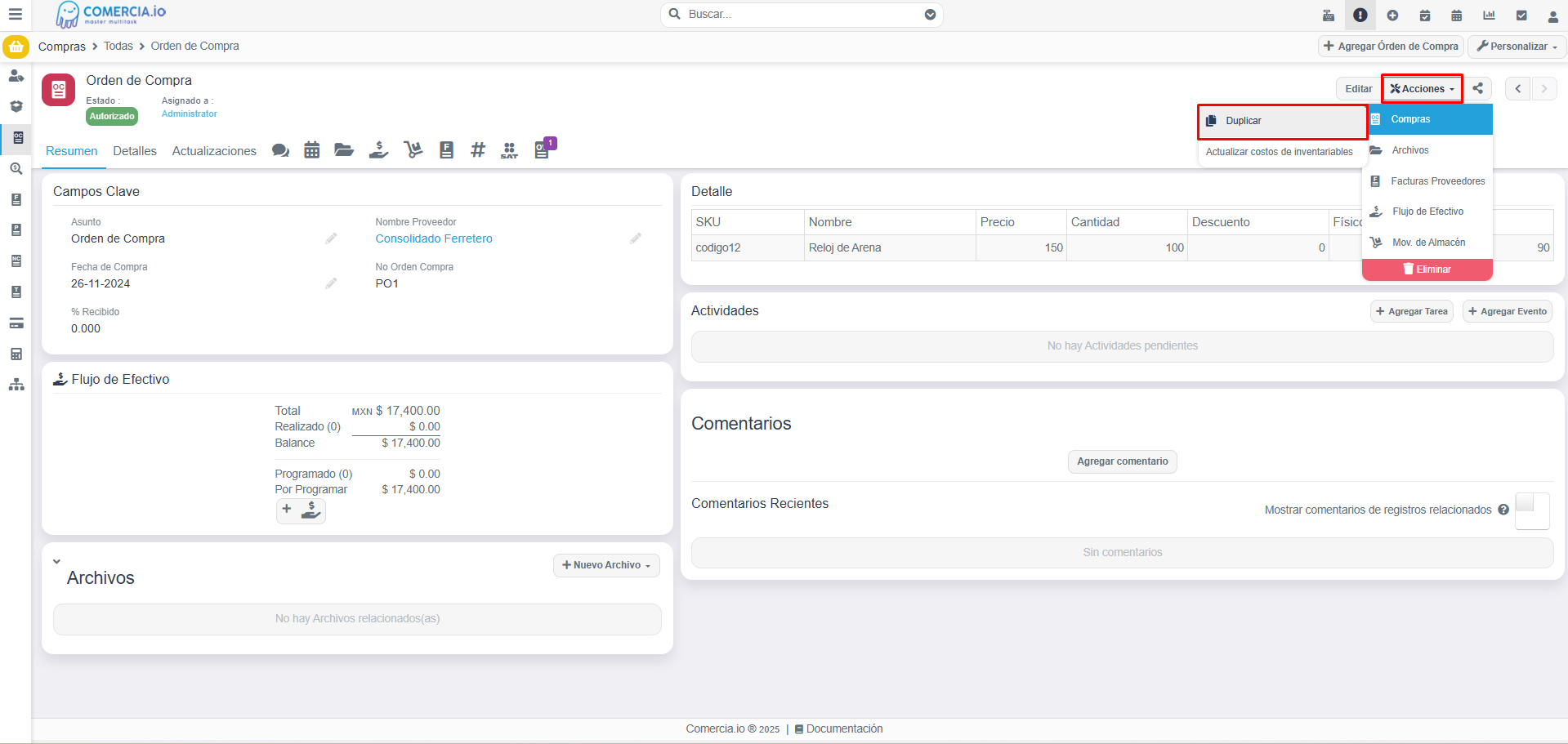Click in the Buscar search field

[801, 15]
